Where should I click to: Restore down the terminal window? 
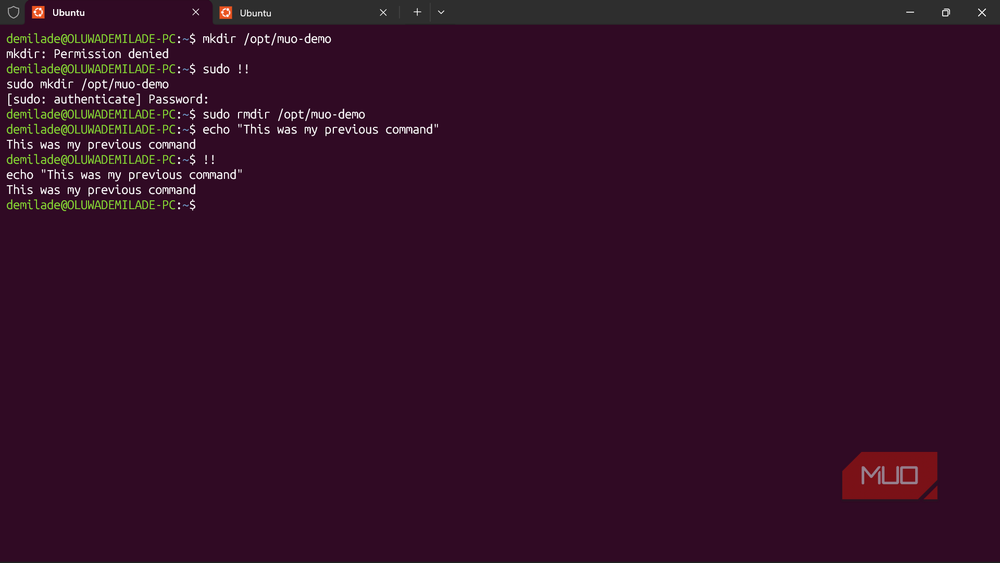click(x=946, y=12)
